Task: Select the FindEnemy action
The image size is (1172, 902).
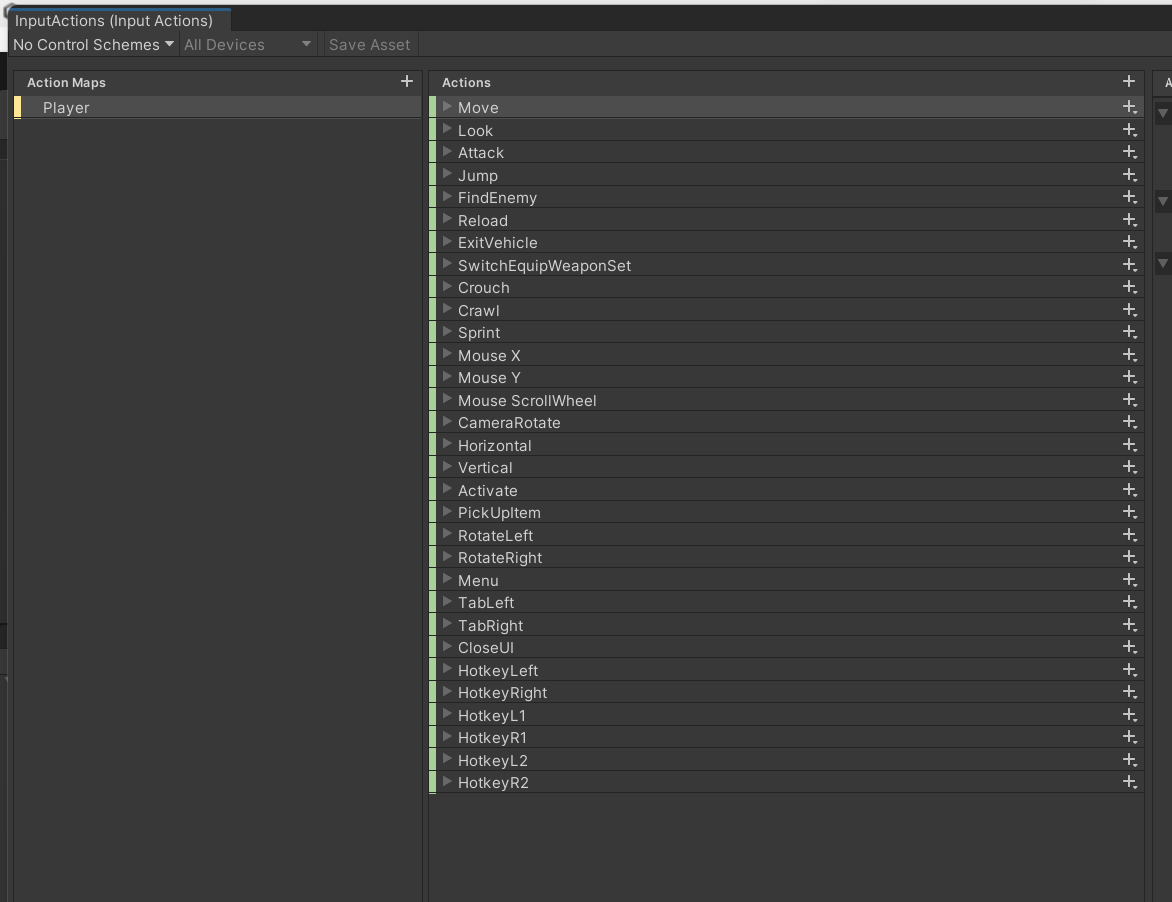Action: click(x=497, y=197)
